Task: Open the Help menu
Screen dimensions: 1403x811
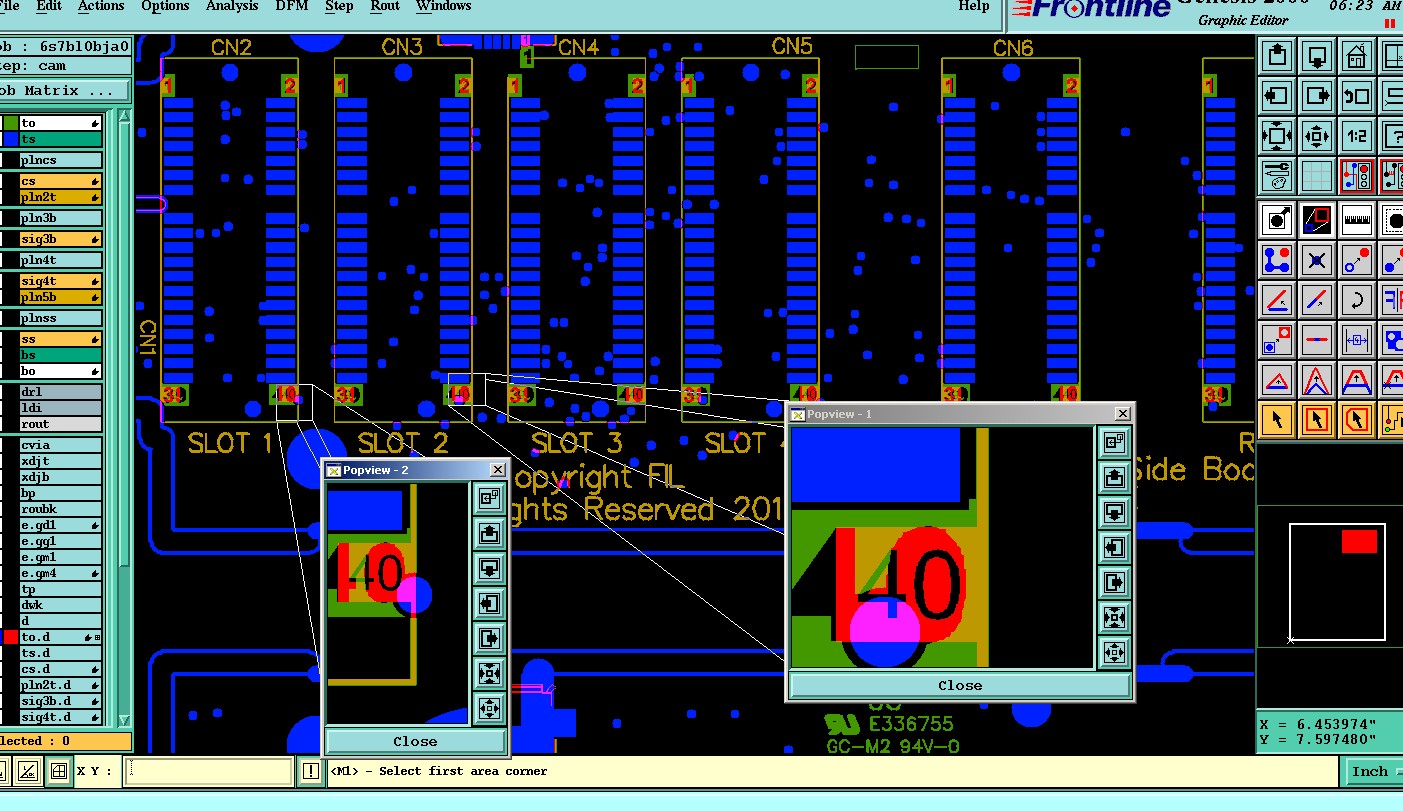Action: coord(973,6)
